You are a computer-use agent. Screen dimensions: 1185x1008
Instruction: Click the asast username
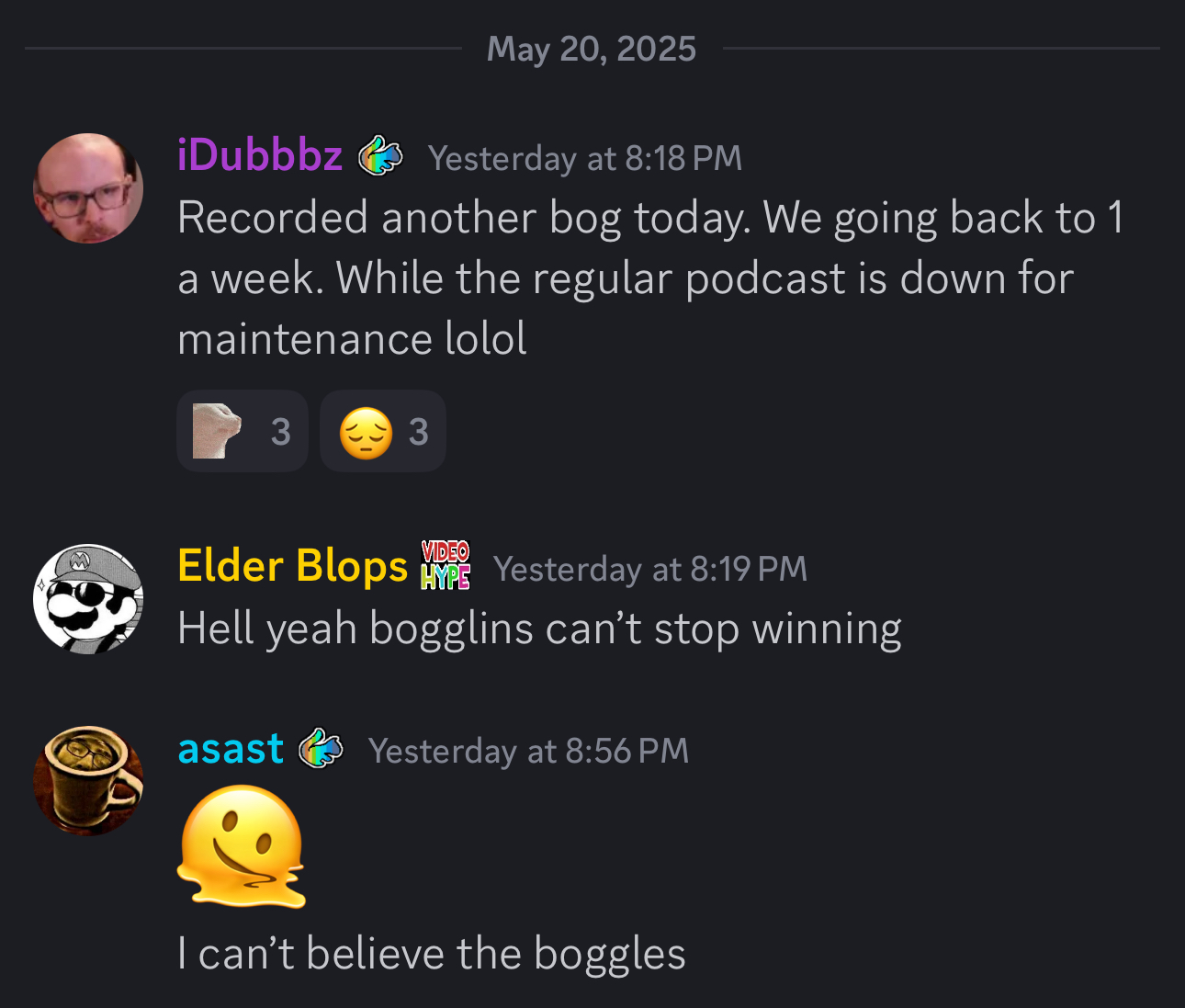coord(231,749)
